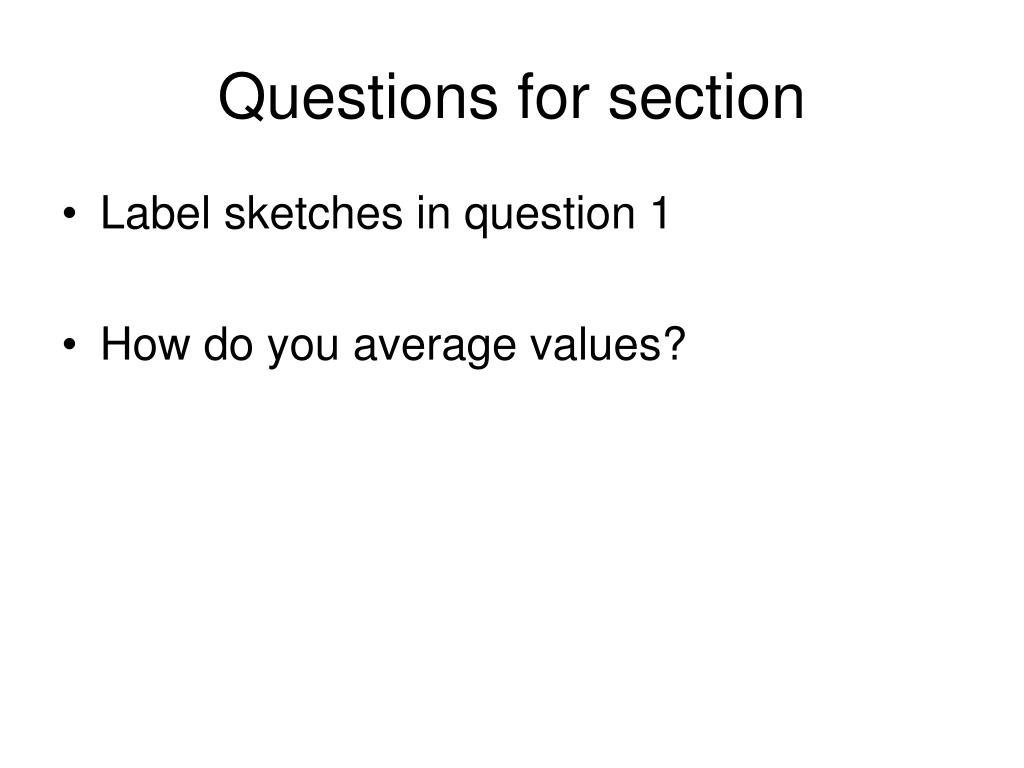Image resolution: width=1024 pixels, height=768 pixels.
Task: Click the number "1" ending first bullet
Action: click(x=660, y=213)
